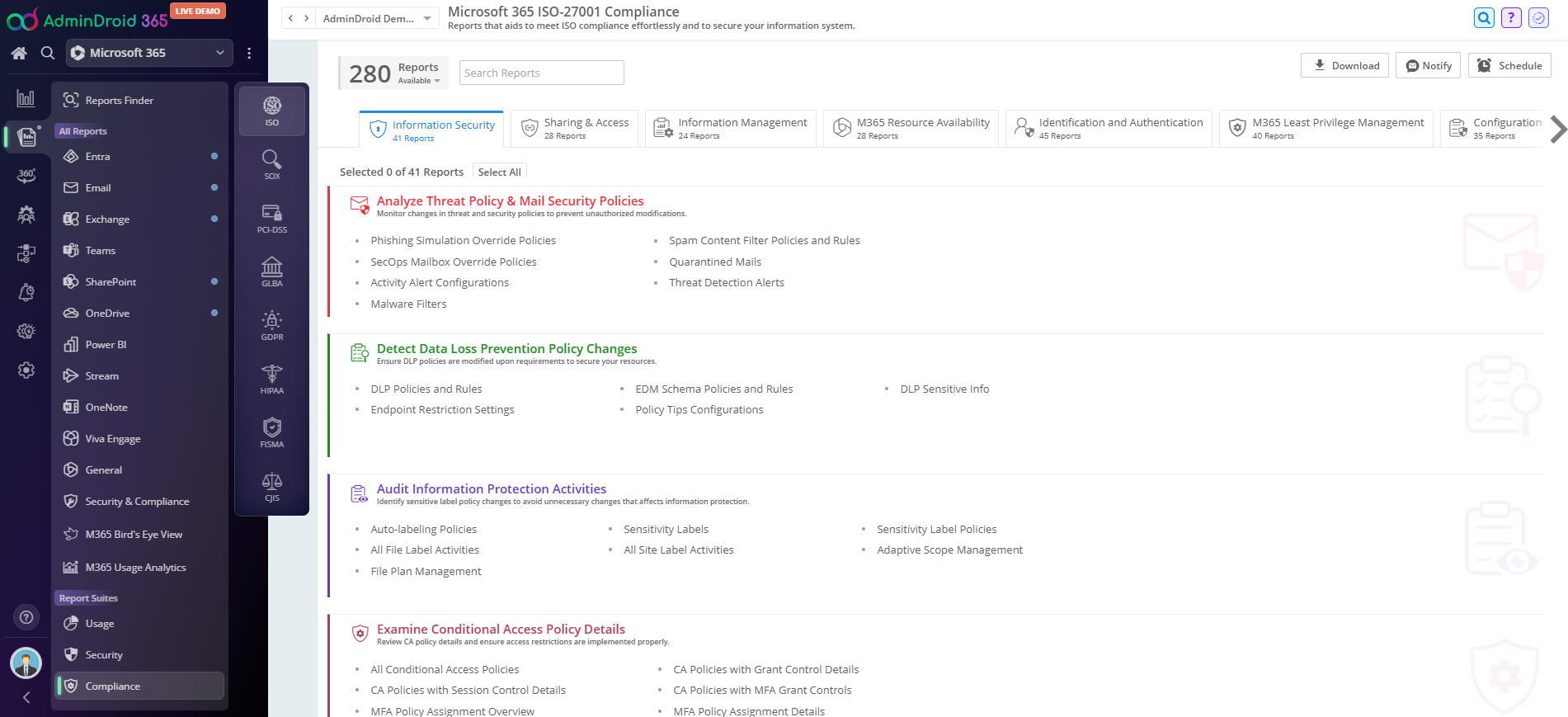This screenshot has height=717, width=1568.
Task: Open the FISMA compliance section
Action: click(271, 433)
